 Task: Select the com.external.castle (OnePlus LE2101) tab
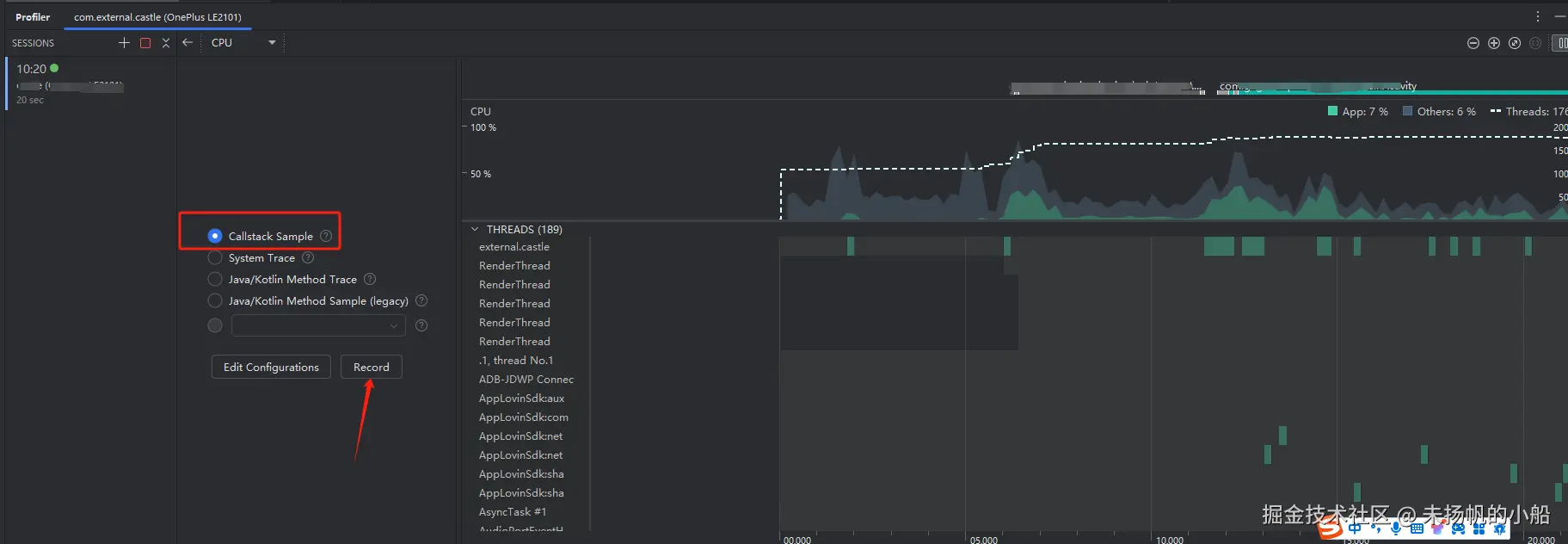point(157,16)
